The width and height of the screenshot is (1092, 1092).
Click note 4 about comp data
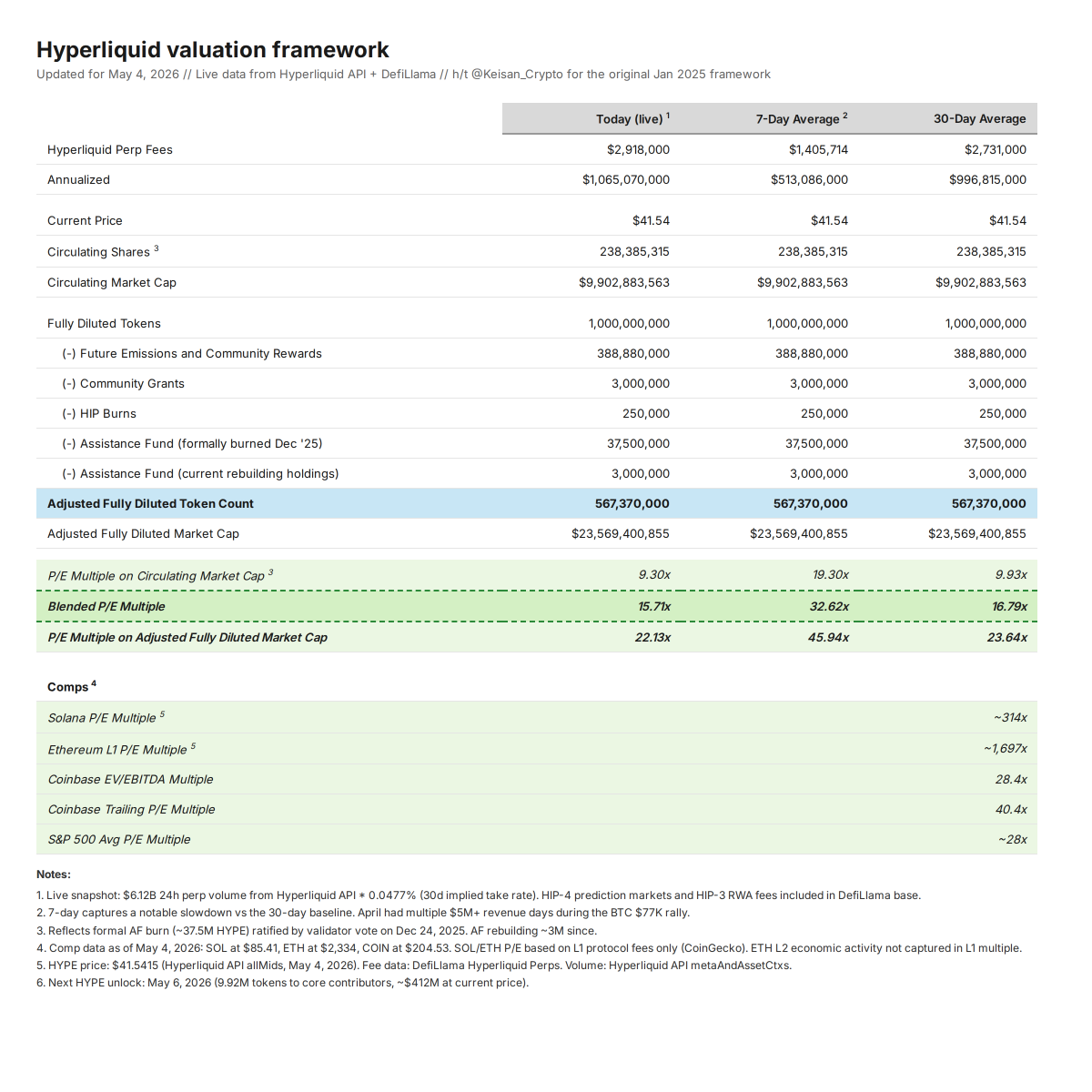tap(530, 948)
